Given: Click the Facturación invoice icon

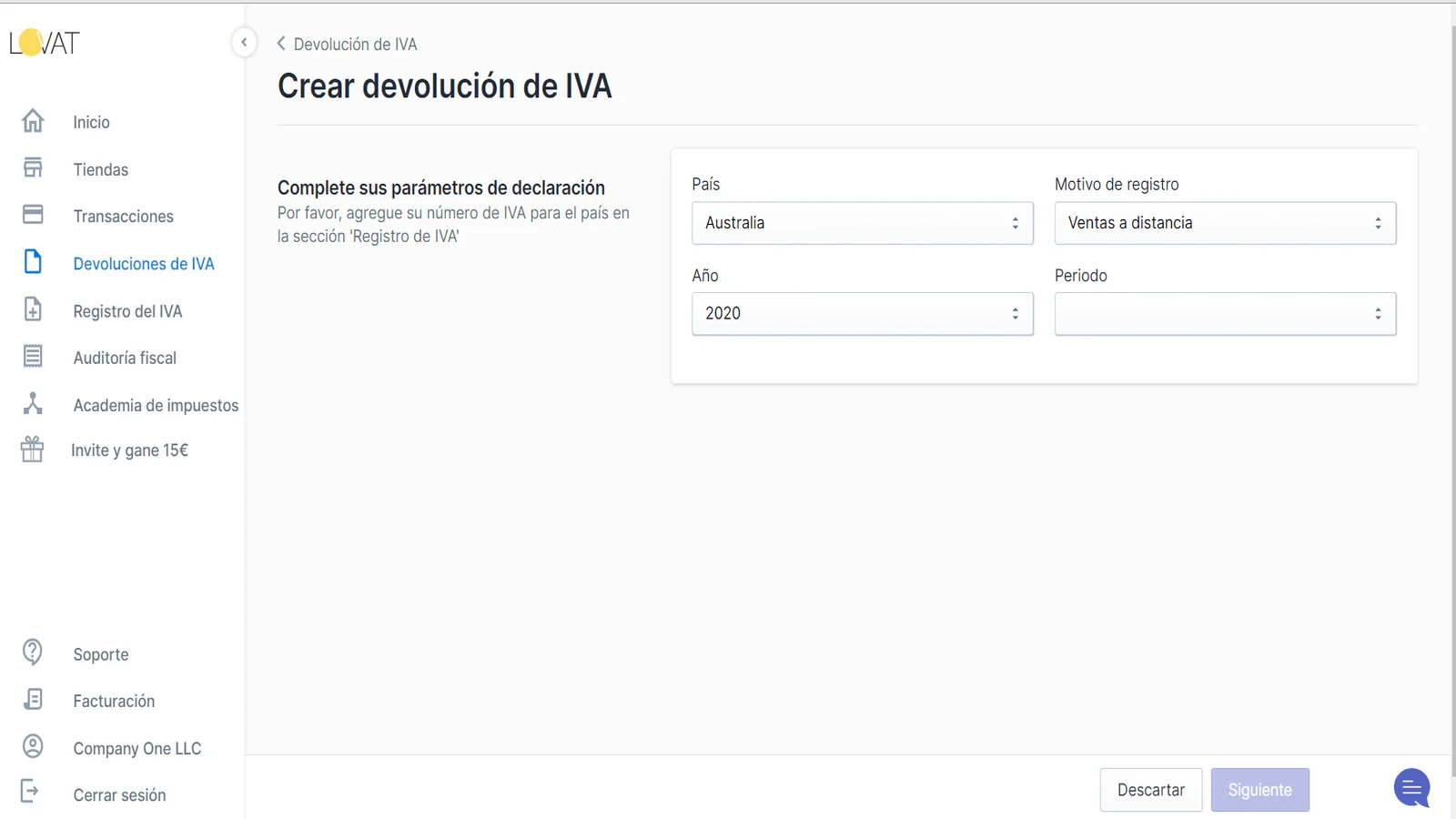Looking at the screenshot, I should click(33, 699).
